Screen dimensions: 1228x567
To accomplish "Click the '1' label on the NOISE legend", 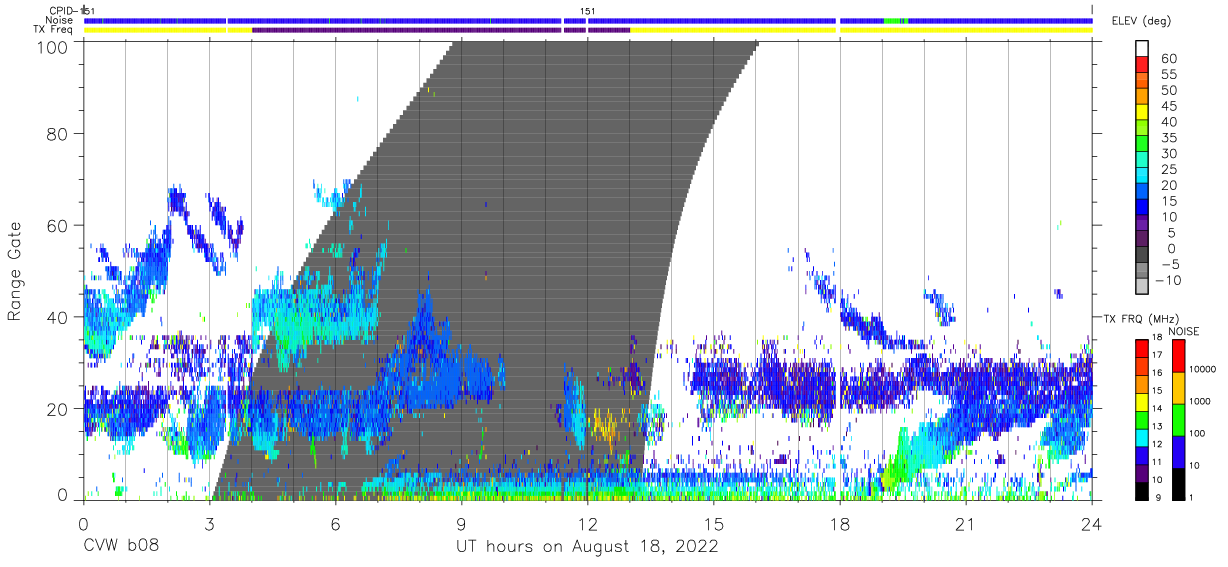I will click(x=1193, y=497).
